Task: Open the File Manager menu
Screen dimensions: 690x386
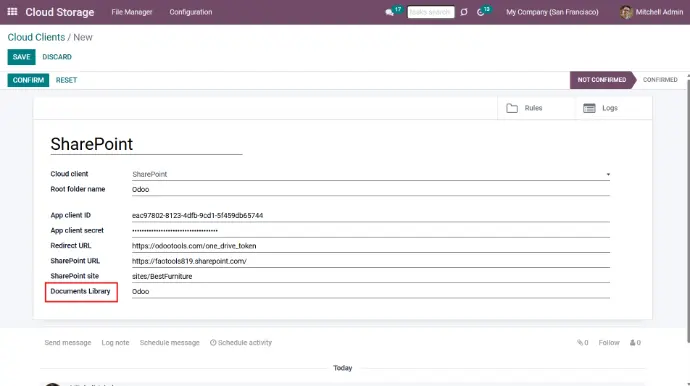Action: [x=132, y=12]
